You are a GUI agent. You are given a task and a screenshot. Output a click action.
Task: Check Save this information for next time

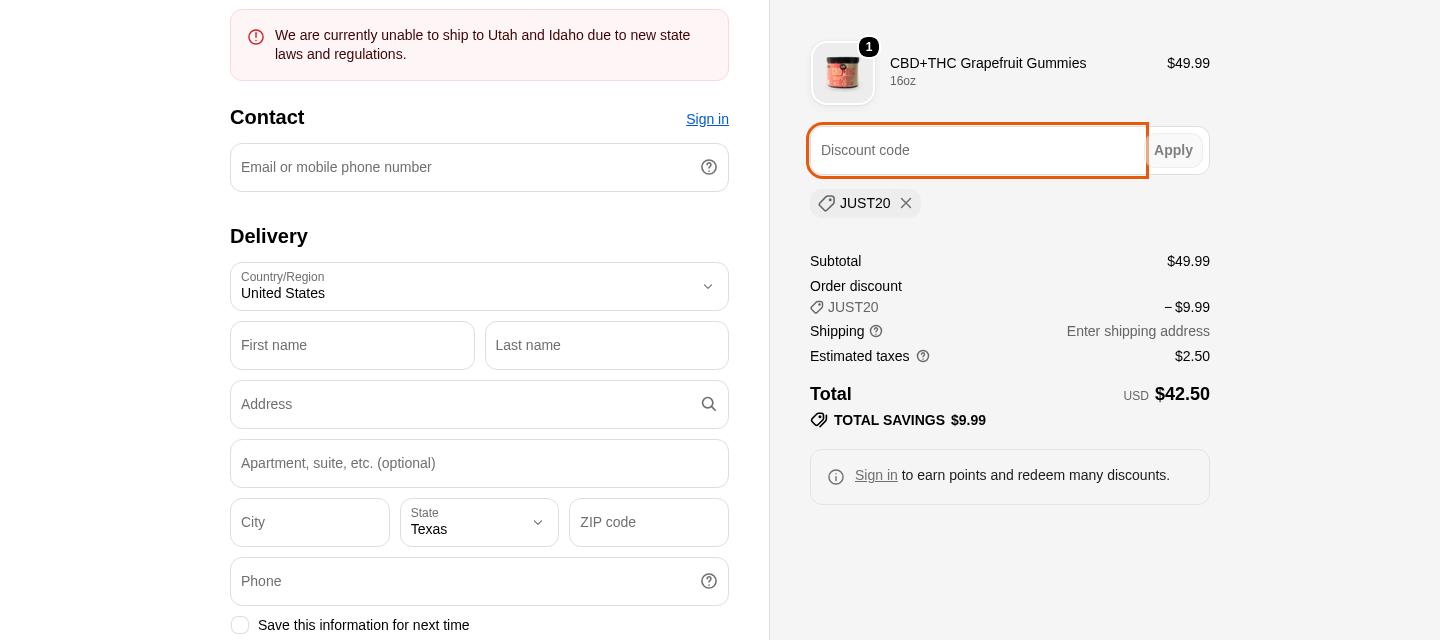click(x=240, y=625)
